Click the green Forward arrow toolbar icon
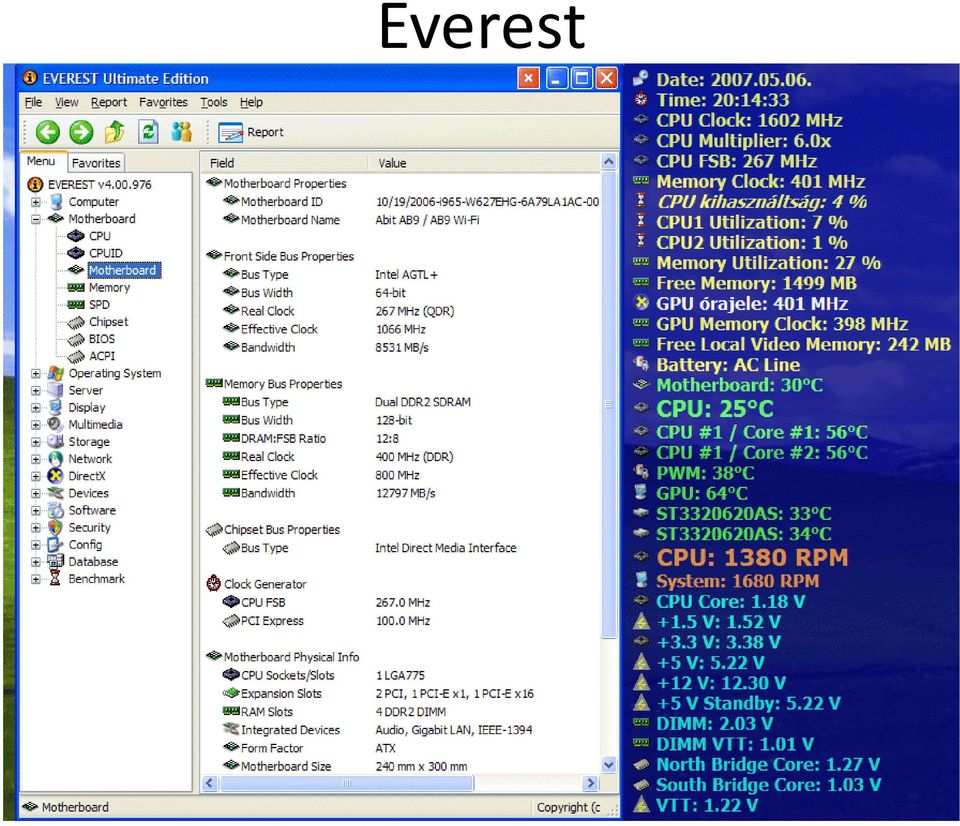The height and width of the screenshot is (826, 960). [81, 132]
